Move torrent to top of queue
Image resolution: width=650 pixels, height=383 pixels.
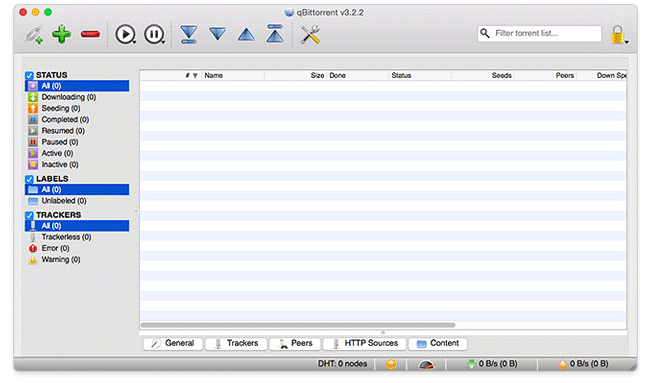click(275, 34)
